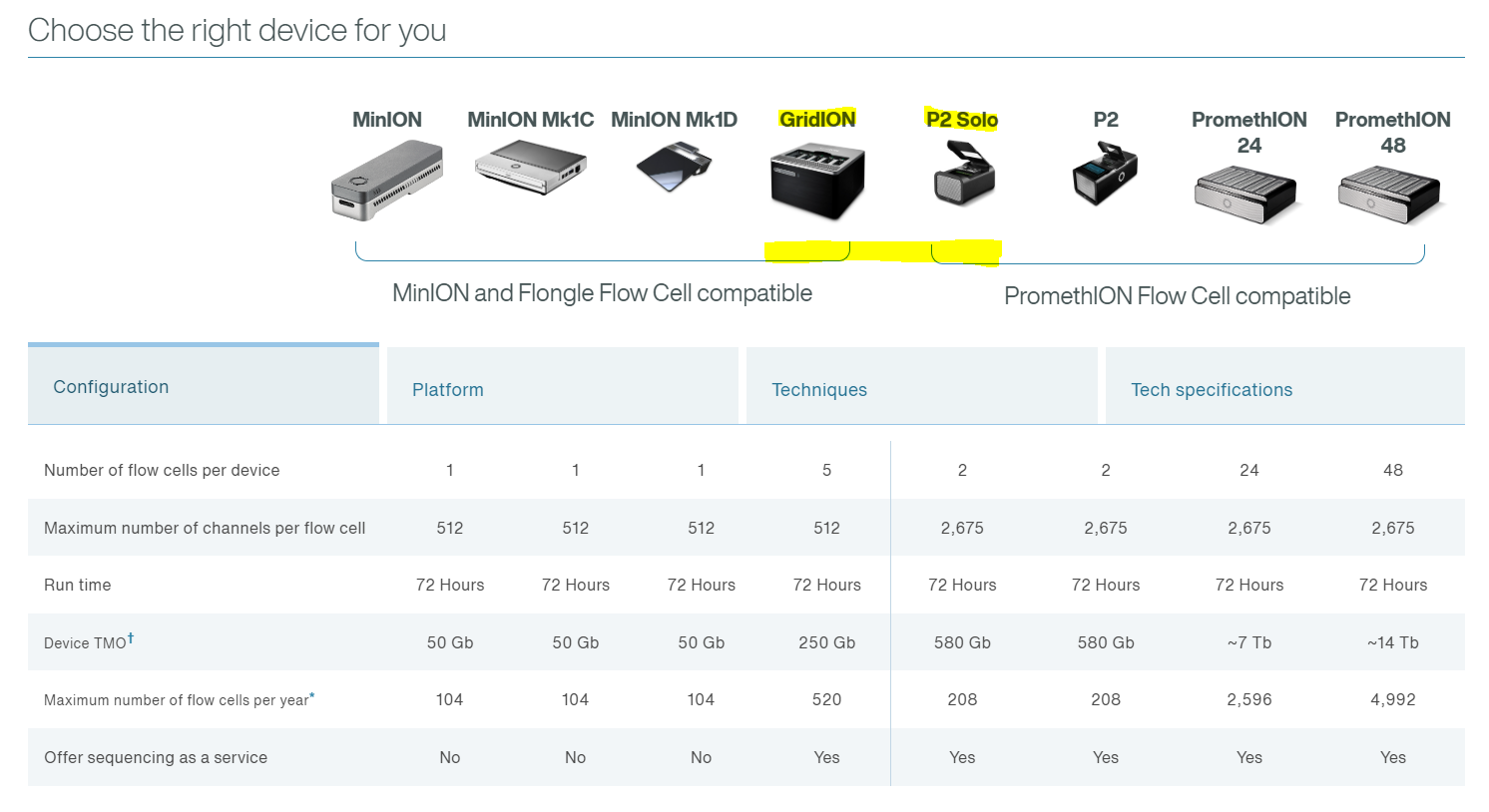This screenshot has height=812, width=1489.
Task: Select "MinION and Flongle Flow Cell compatible" label
Action: coord(603,293)
